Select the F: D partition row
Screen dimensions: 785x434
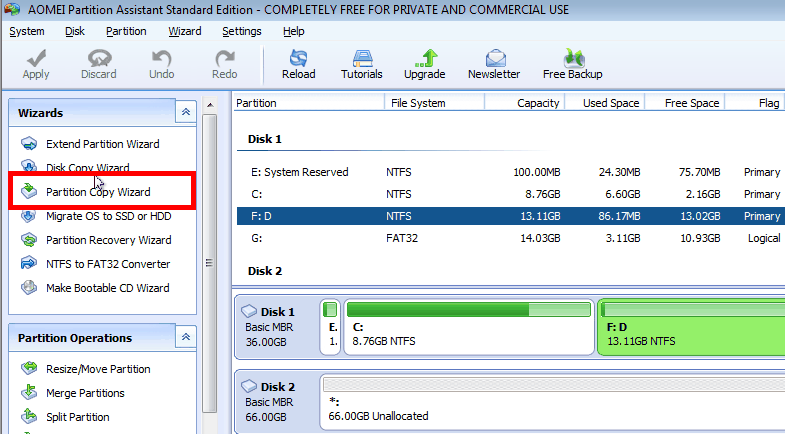511,216
